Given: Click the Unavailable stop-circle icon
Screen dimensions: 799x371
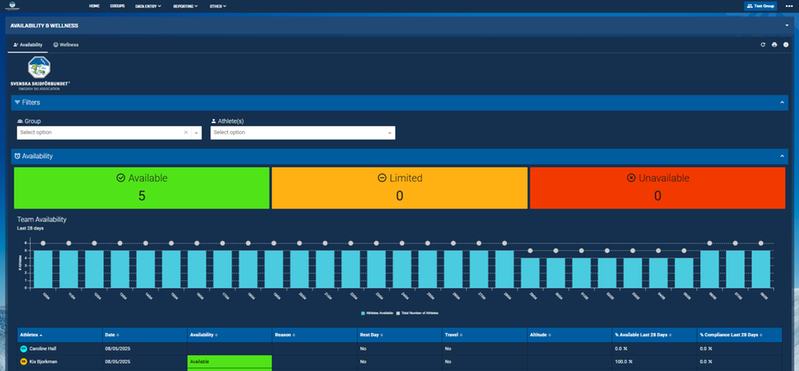Looking at the screenshot, I should point(631,178).
